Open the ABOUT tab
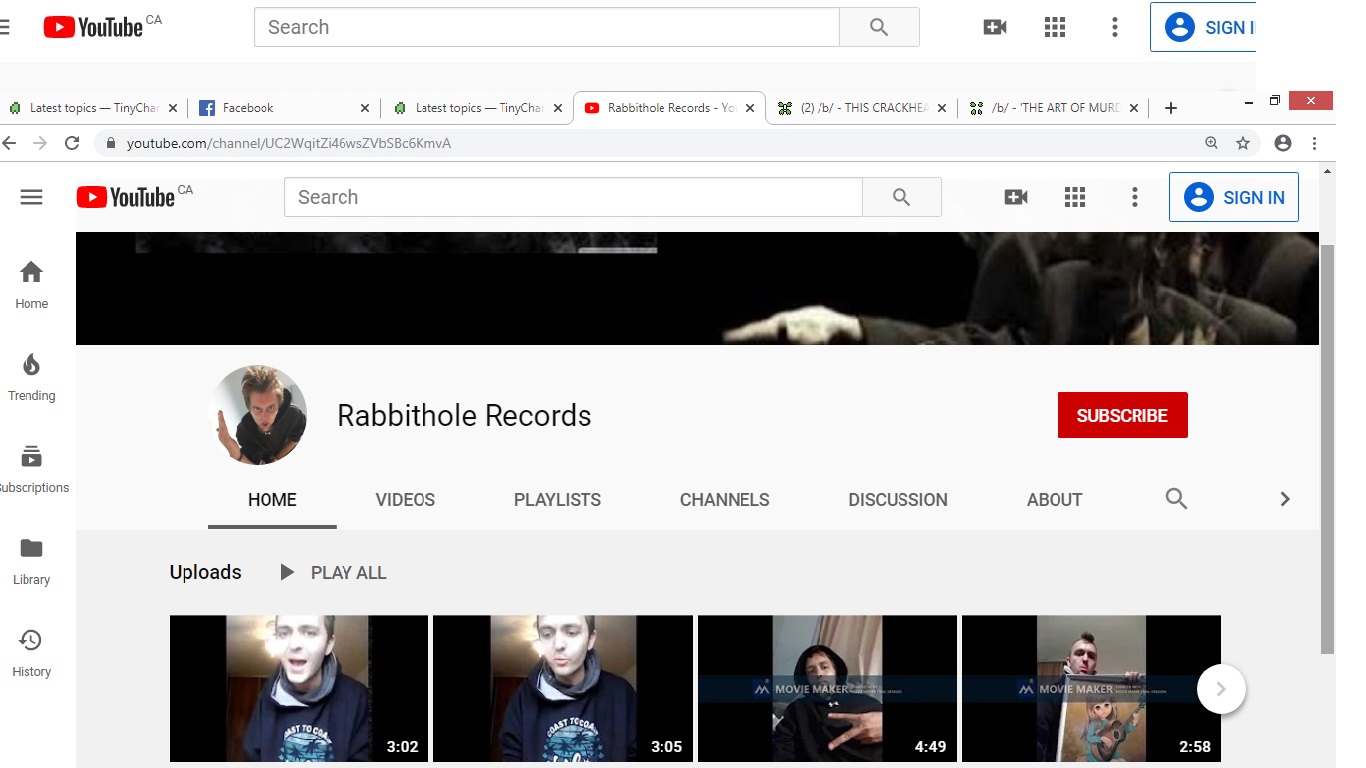1366x768 pixels. [1054, 499]
